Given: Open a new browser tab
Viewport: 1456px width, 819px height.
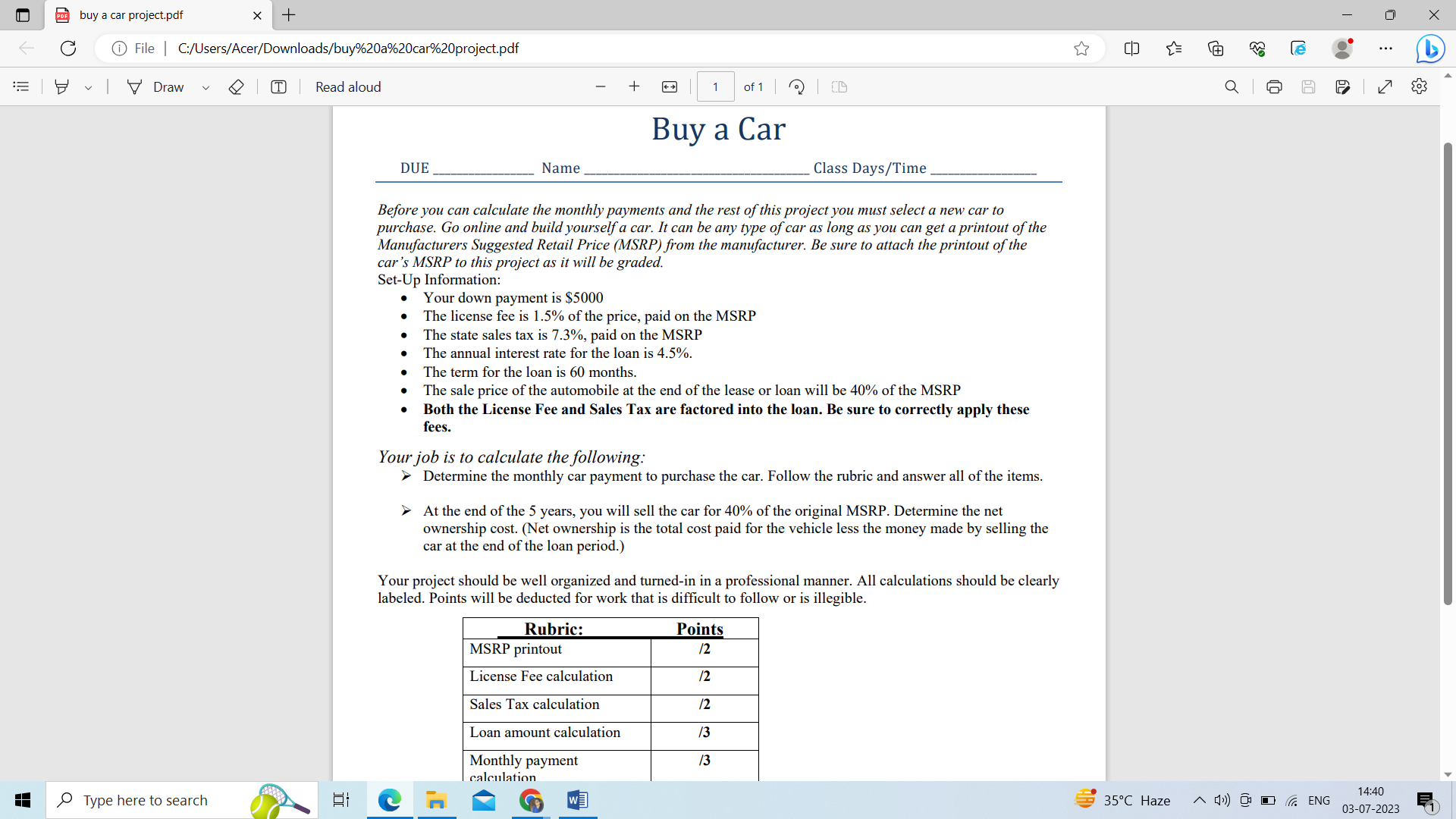Looking at the screenshot, I should (289, 15).
